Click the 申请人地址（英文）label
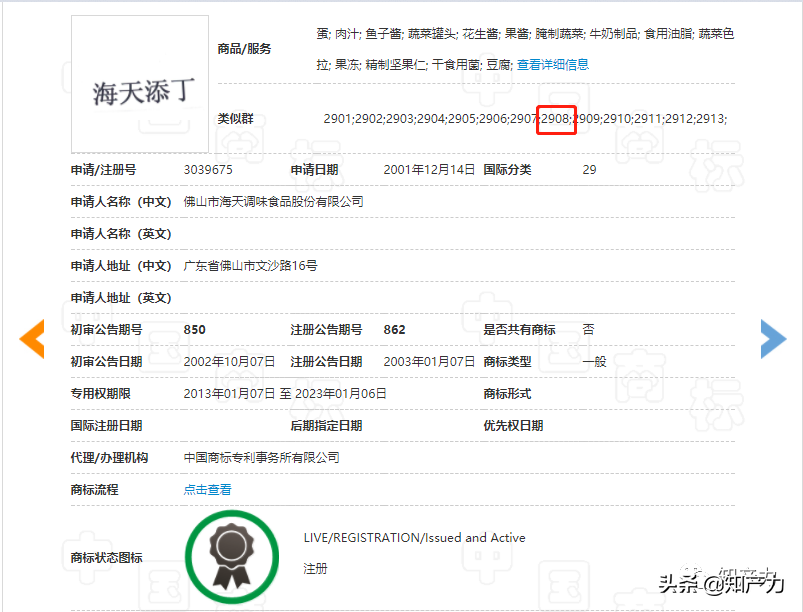803x612 pixels. (x=121, y=298)
